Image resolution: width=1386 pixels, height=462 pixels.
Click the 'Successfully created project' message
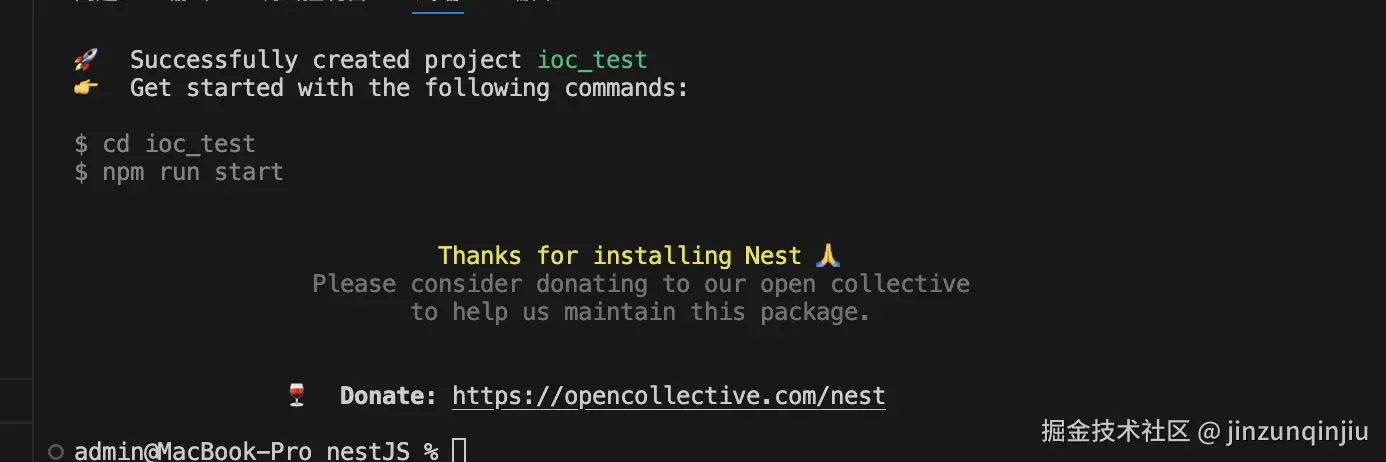[x=326, y=60]
